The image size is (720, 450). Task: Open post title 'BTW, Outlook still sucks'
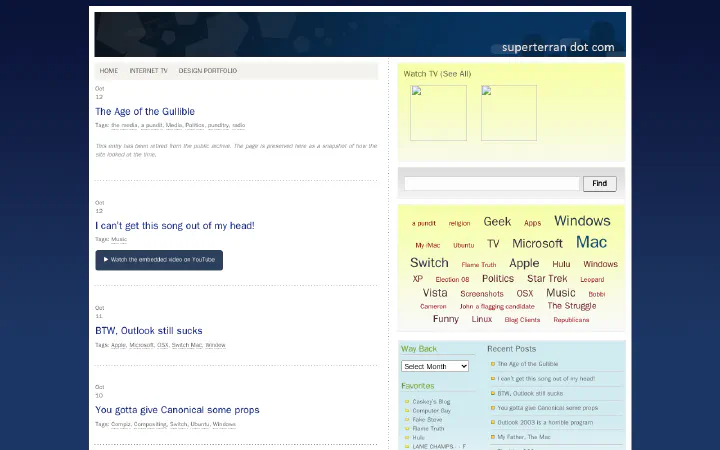point(148,331)
